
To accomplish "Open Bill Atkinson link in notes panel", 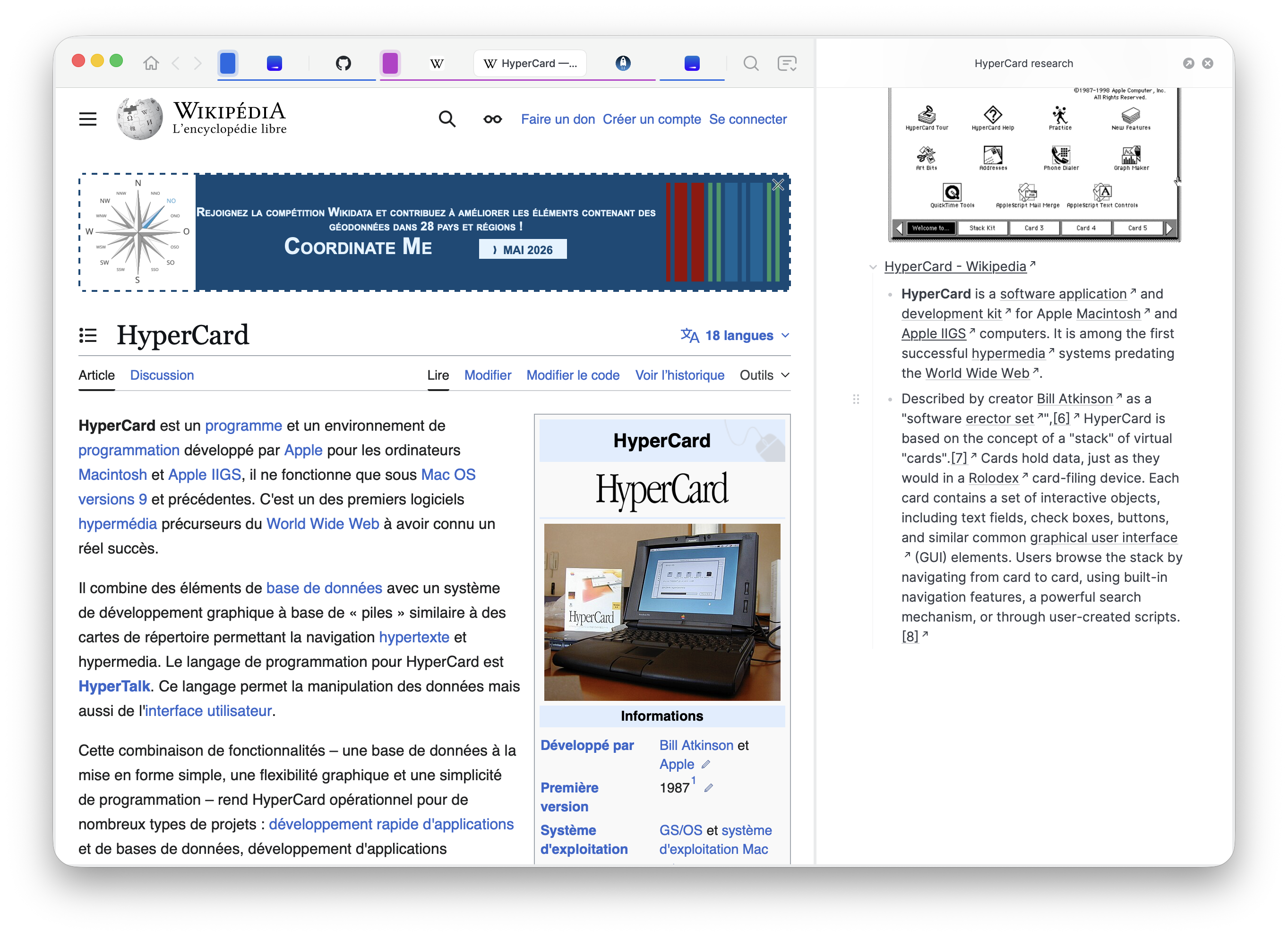I will [1074, 399].
